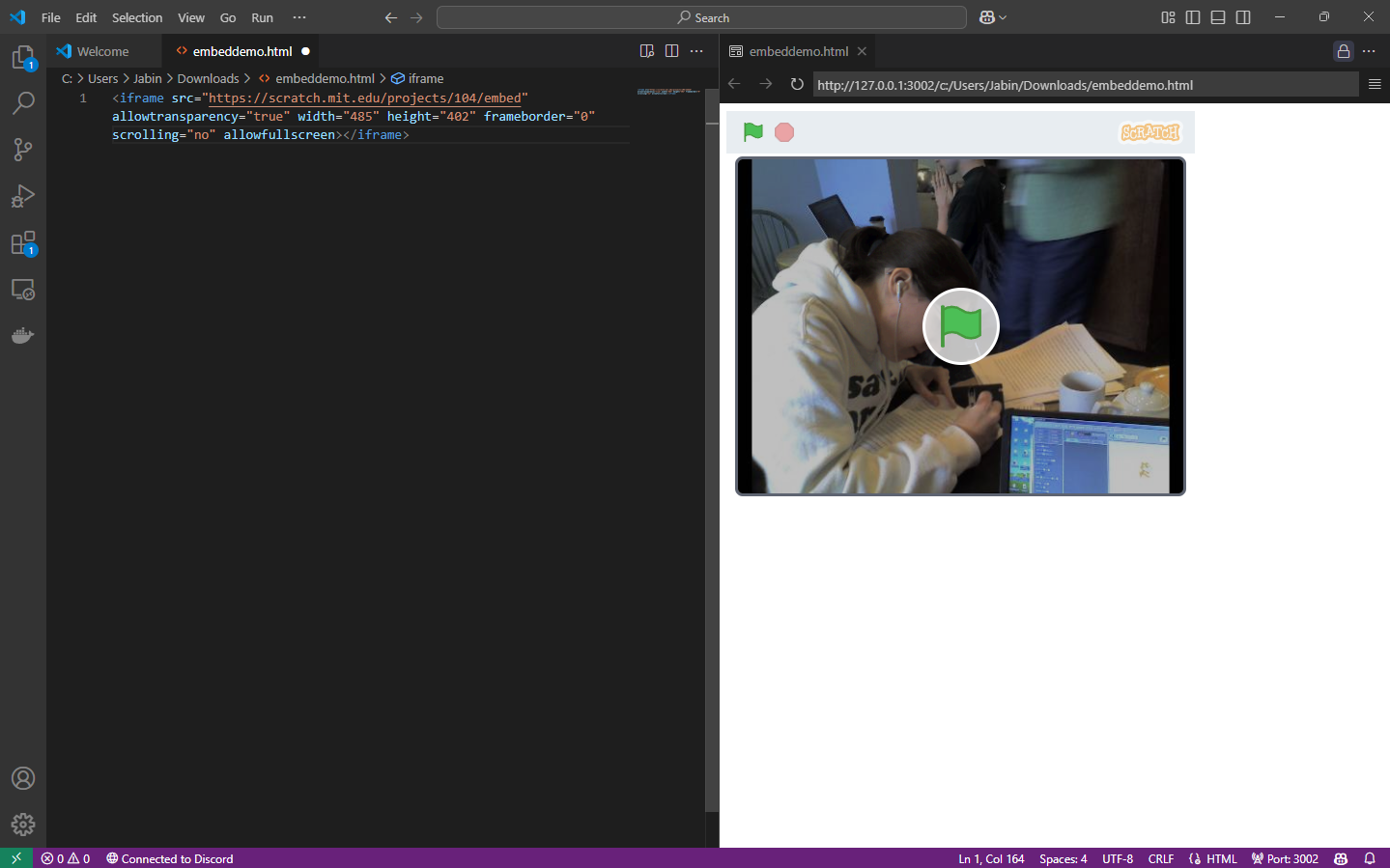Open Source Control view
Screen dimensions: 1390x868
pyautogui.click(x=23, y=149)
